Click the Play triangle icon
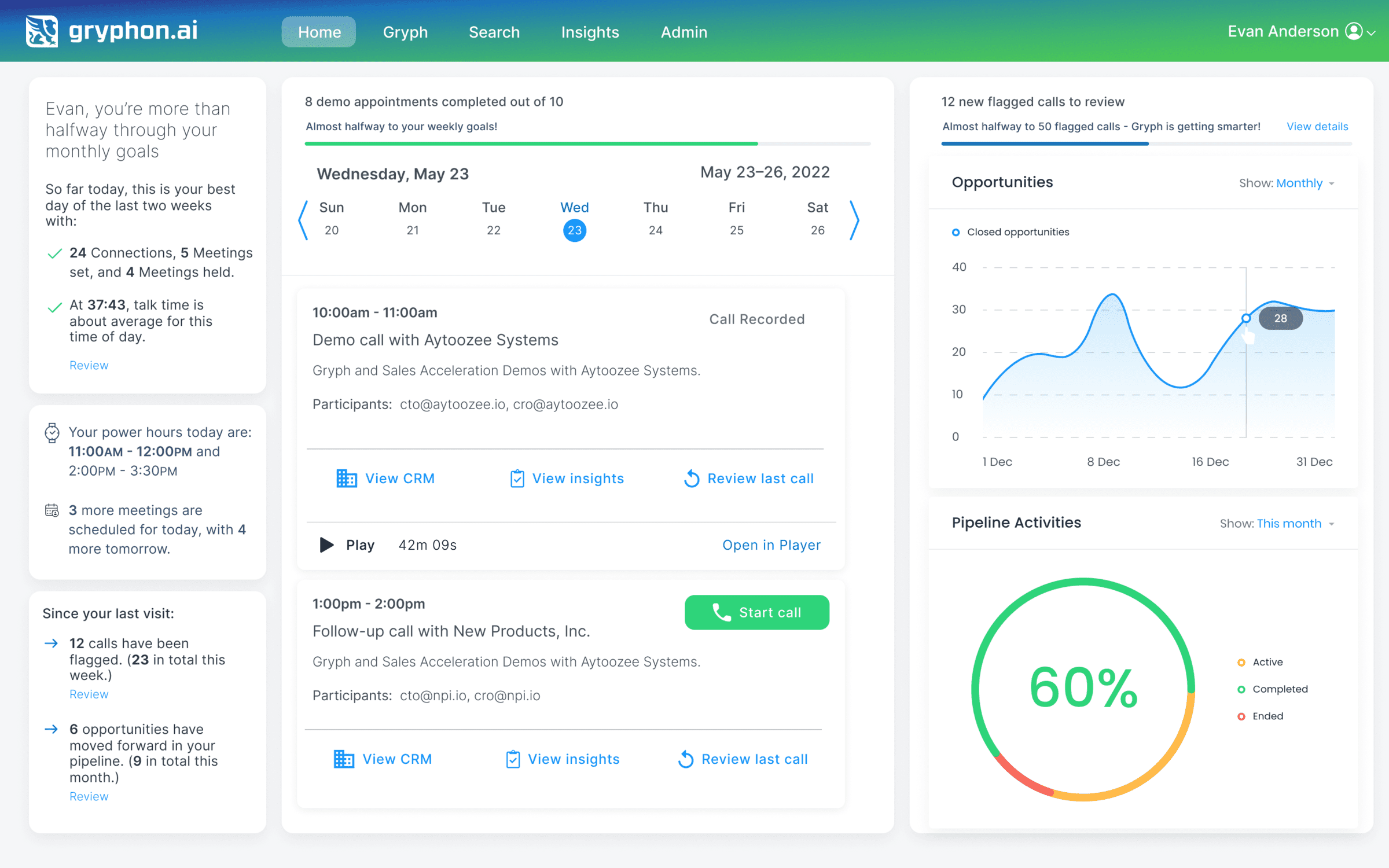The image size is (1389, 868). point(326,545)
